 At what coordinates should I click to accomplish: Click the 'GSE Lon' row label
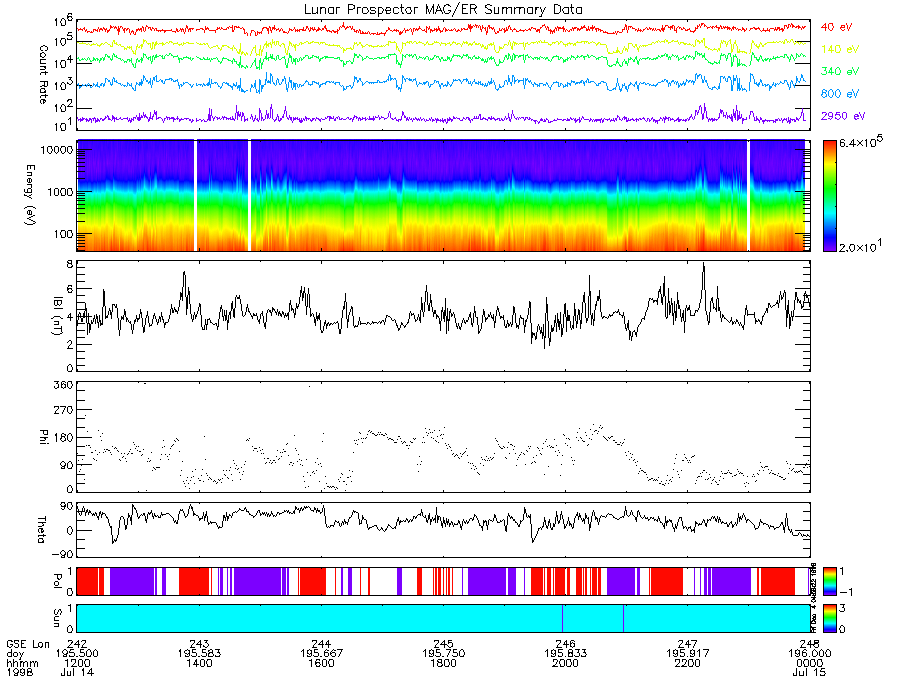pos(28,644)
